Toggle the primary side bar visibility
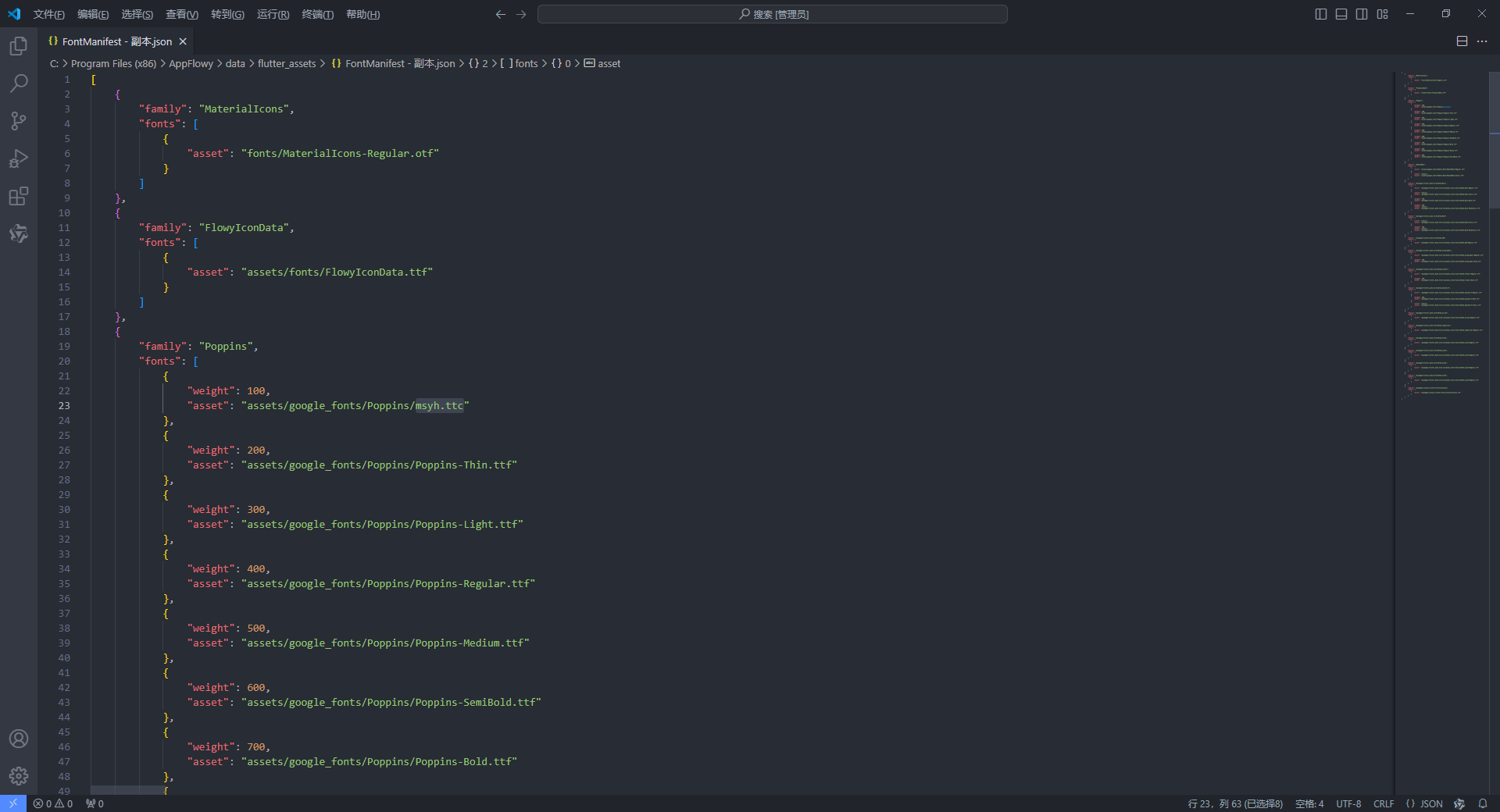1500x812 pixels. (x=1321, y=14)
